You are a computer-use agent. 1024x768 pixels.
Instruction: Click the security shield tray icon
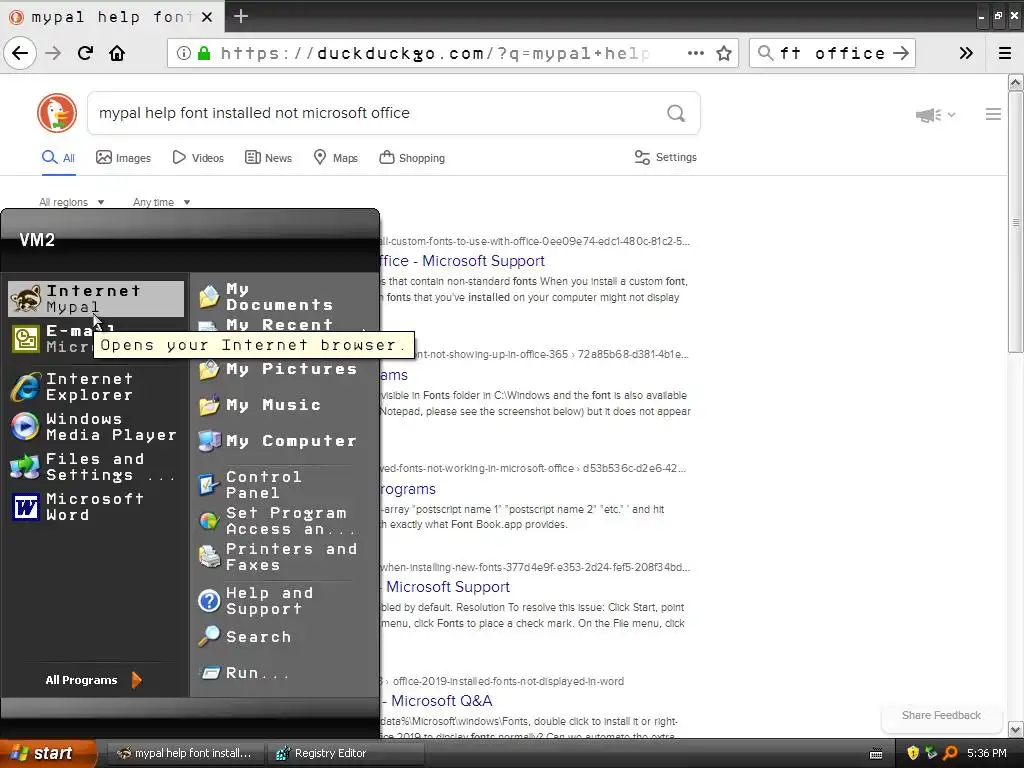tap(913, 753)
